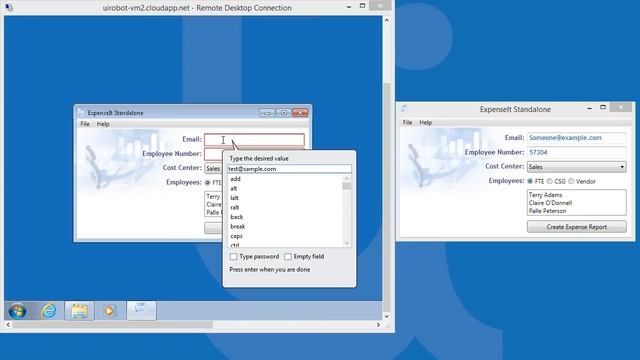Select the ExpenseIt app icon in remote taskbar

(x=141, y=310)
